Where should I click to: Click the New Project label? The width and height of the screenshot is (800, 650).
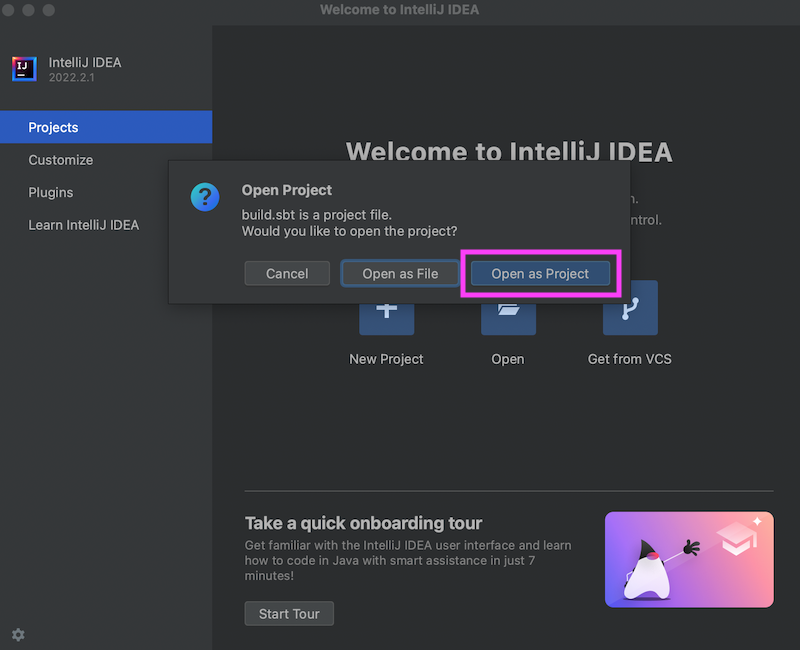386,359
